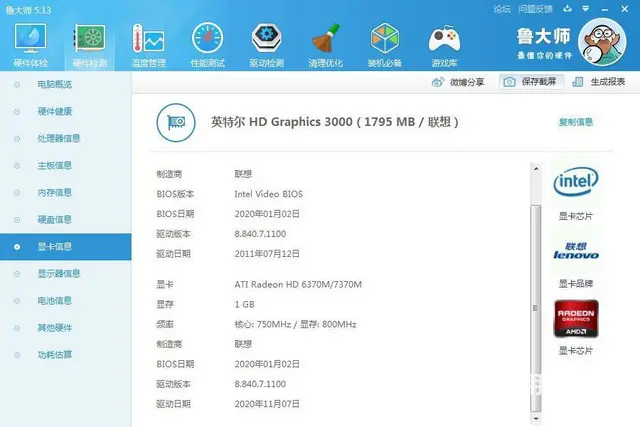Select 主板信息 in sidebar
Screen dimensions: 640x427
tap(55, 165)
